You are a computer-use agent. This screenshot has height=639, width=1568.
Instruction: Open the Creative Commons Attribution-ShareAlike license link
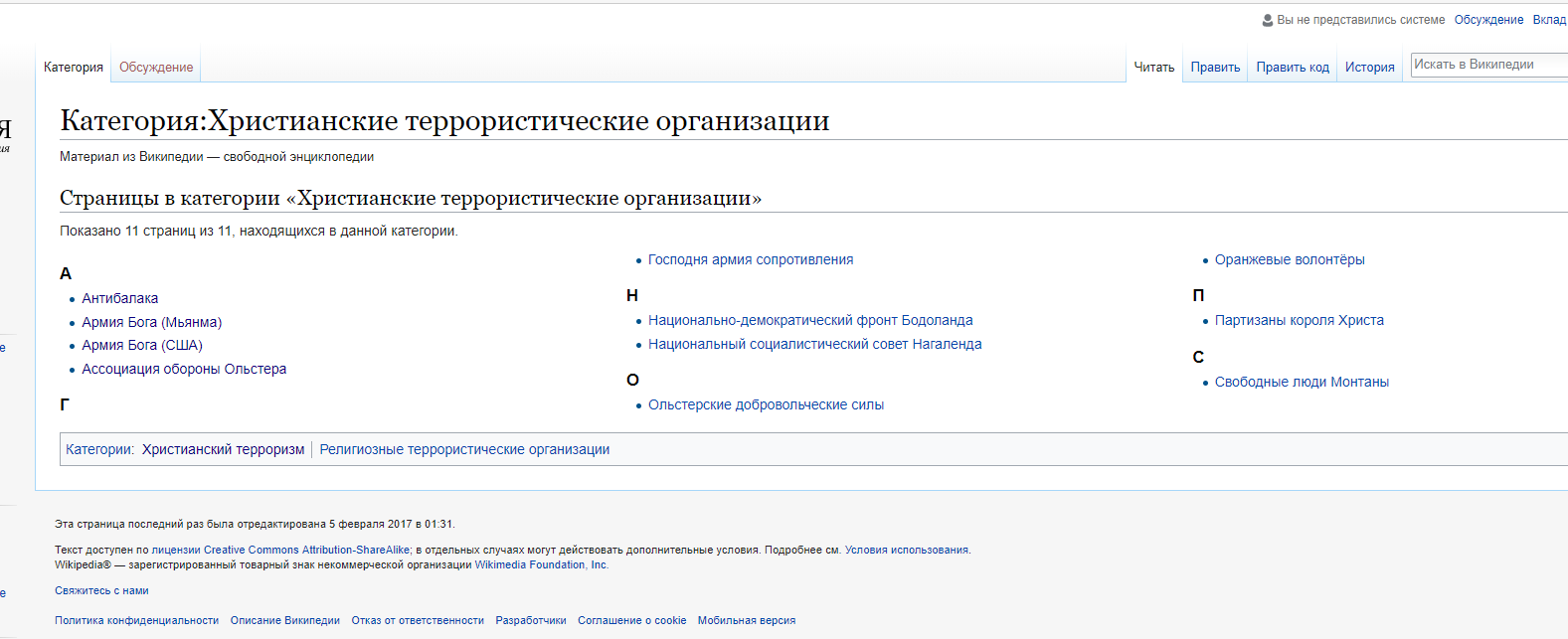[x=280, y=550]
